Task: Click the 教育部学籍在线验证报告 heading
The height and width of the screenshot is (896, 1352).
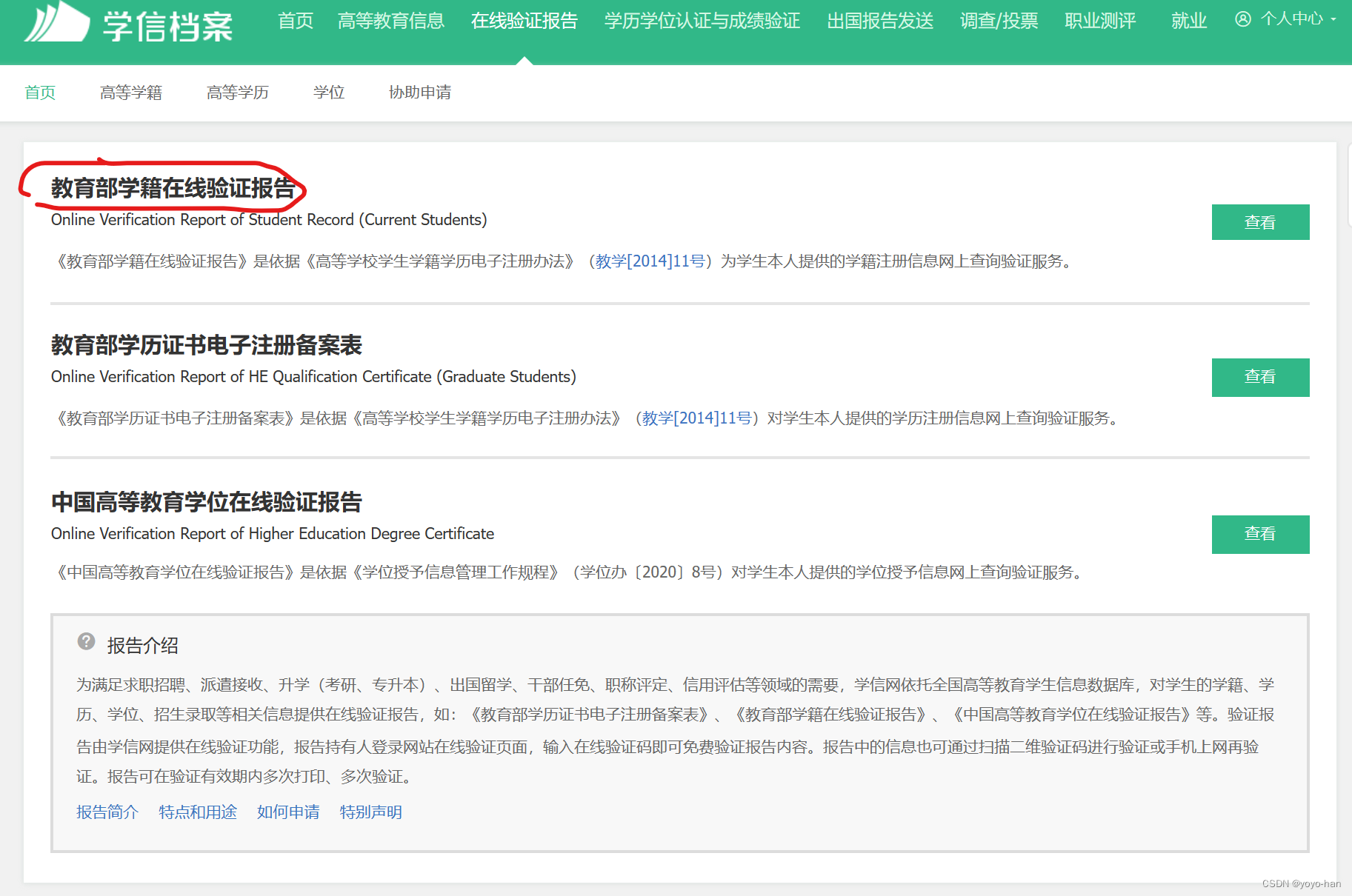Action: 173,188
